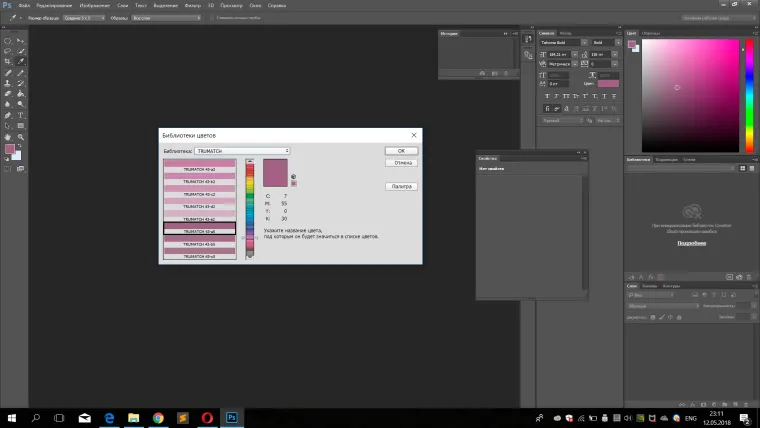
Task: Click the Отмена button
Action: tap(401, 162)
